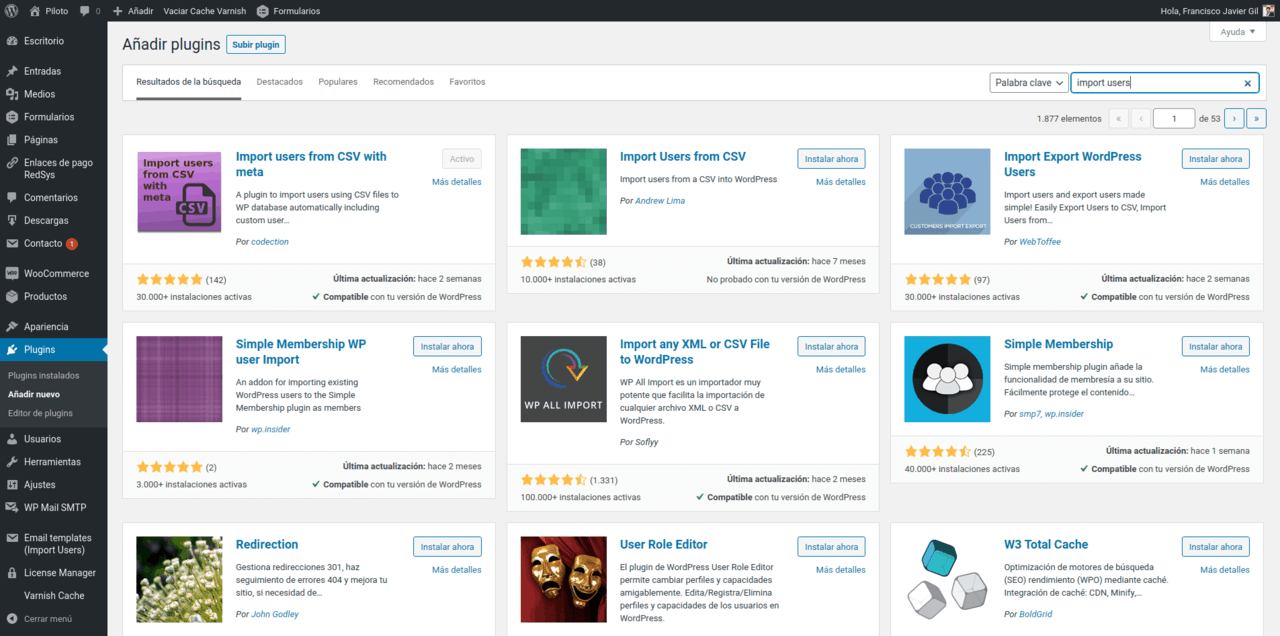Image resolution: width=1280 pixels, height=636 pixels.
Task: Open Varnish Cache in sidebar
Action: (54, 596)
